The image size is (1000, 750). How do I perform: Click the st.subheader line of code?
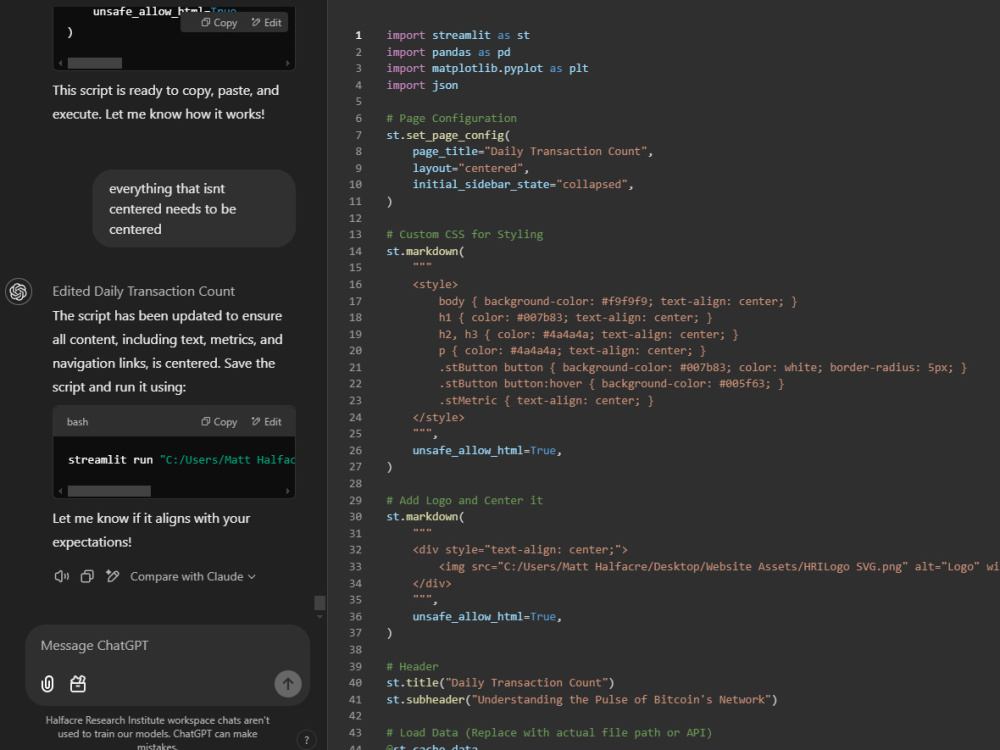582,700
